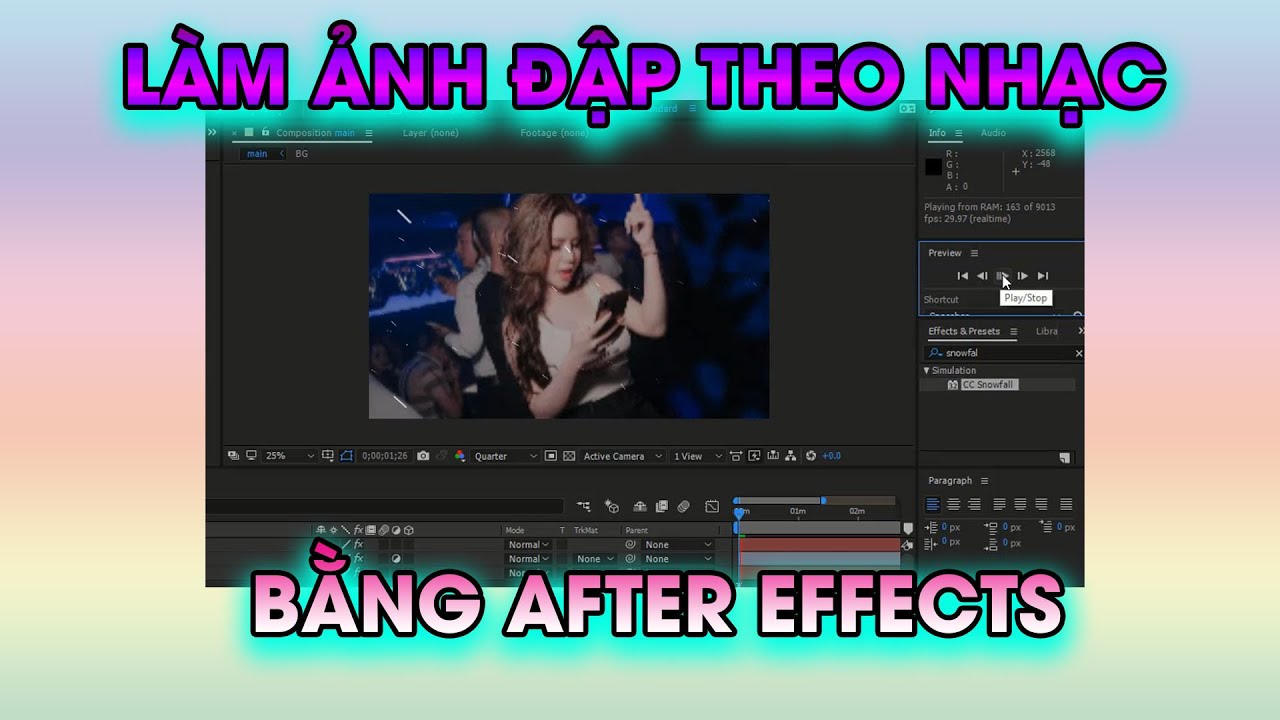Viewport: 1280px width, 720px height.
Task: Open the Paragraph panel menu
Action: [984, 481]
